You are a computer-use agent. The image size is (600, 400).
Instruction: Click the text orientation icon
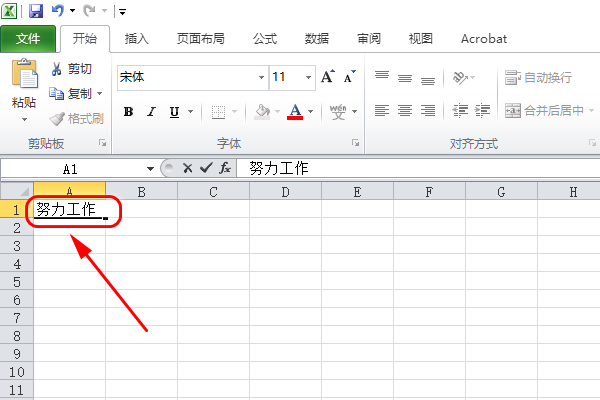coord(460,78)
